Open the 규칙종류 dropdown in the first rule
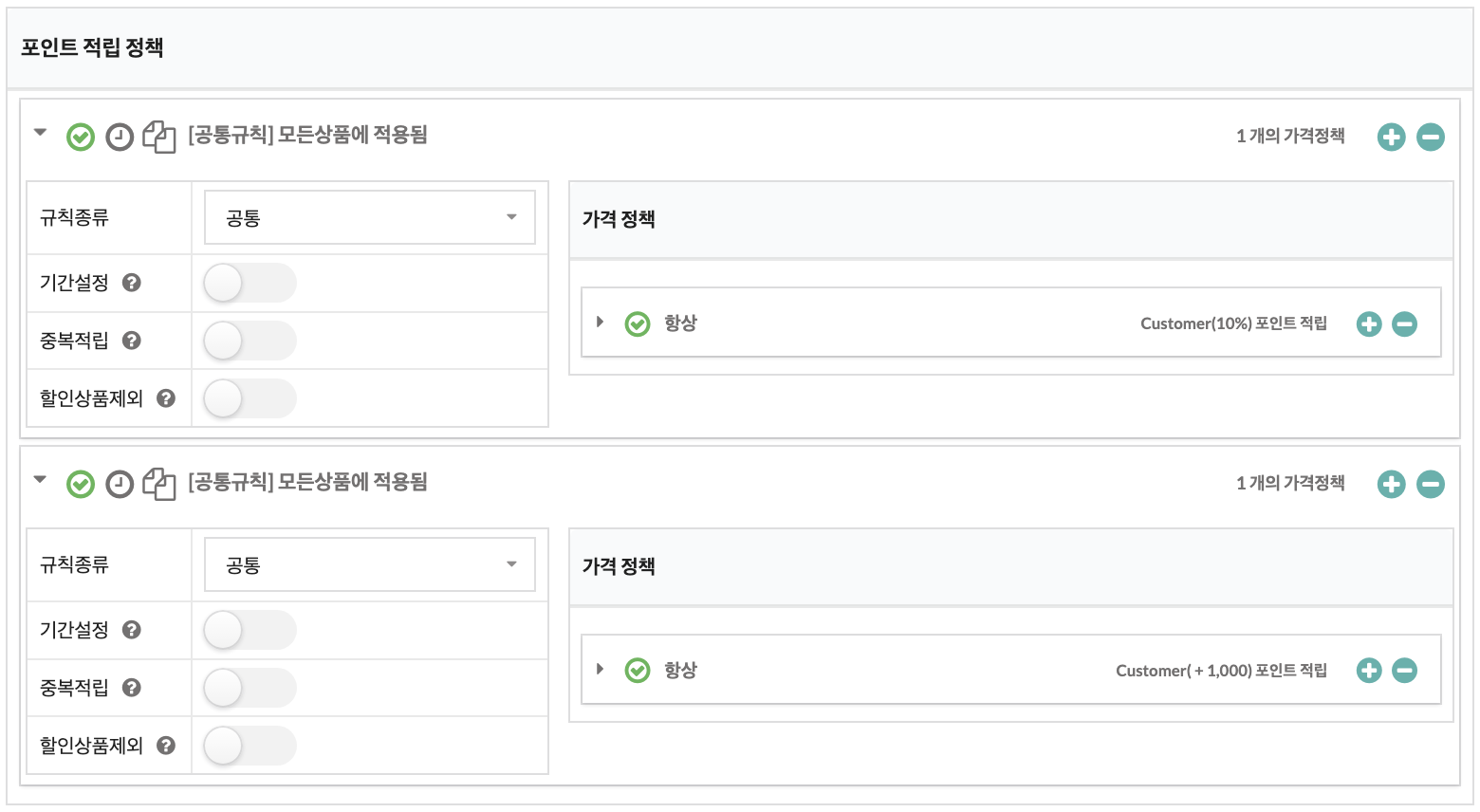This screenshot has height=812, width=1480. coord(370,217)
